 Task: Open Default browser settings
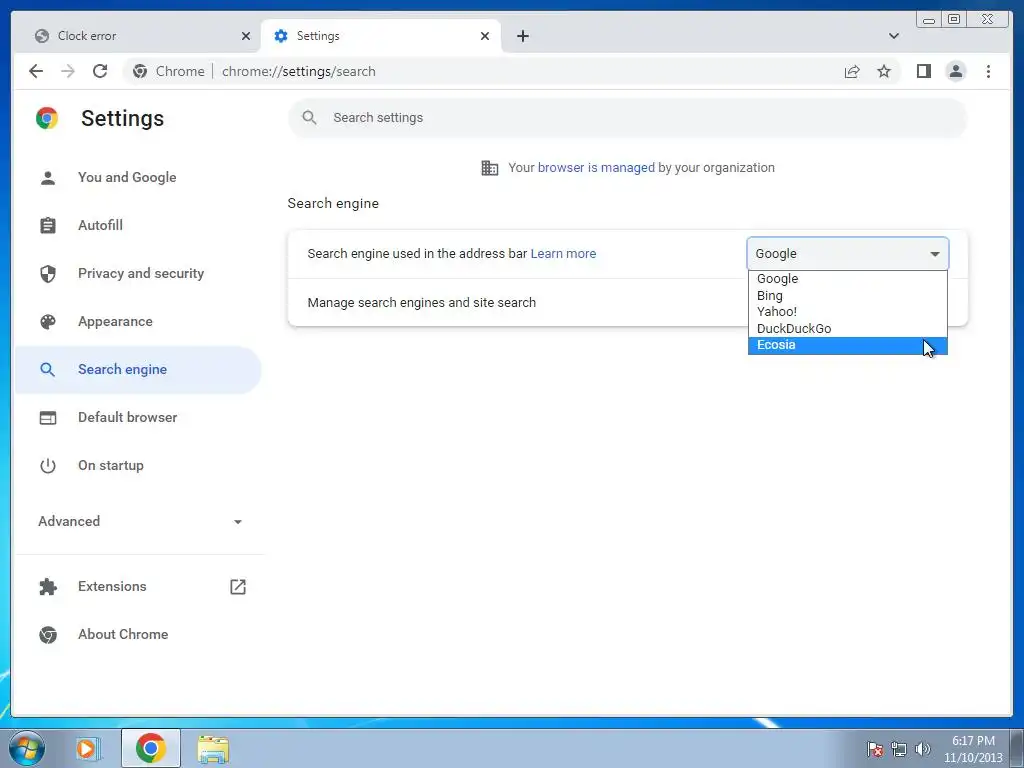point(138,417)
